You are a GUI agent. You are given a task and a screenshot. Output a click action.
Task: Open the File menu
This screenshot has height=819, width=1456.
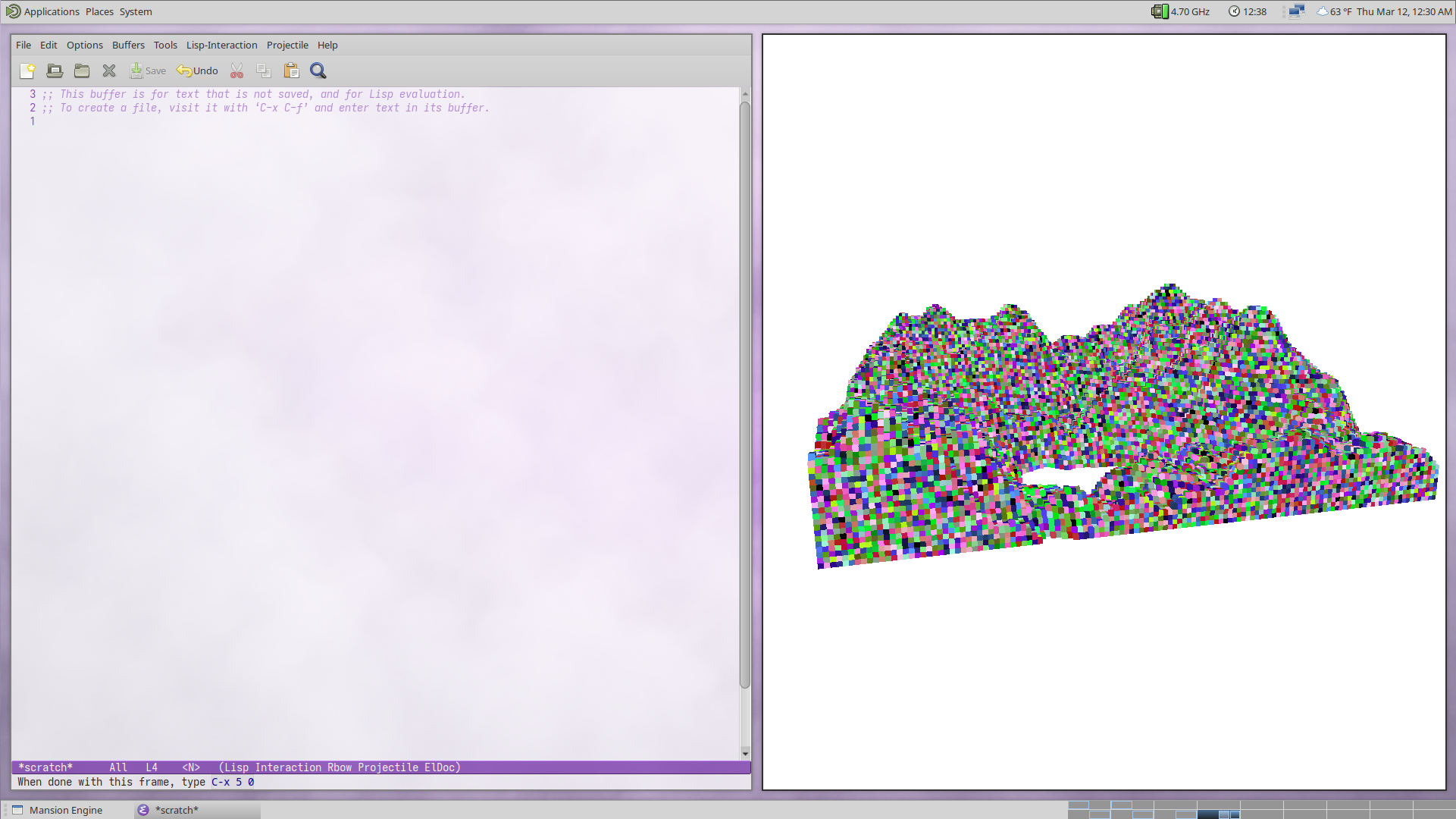23,45
